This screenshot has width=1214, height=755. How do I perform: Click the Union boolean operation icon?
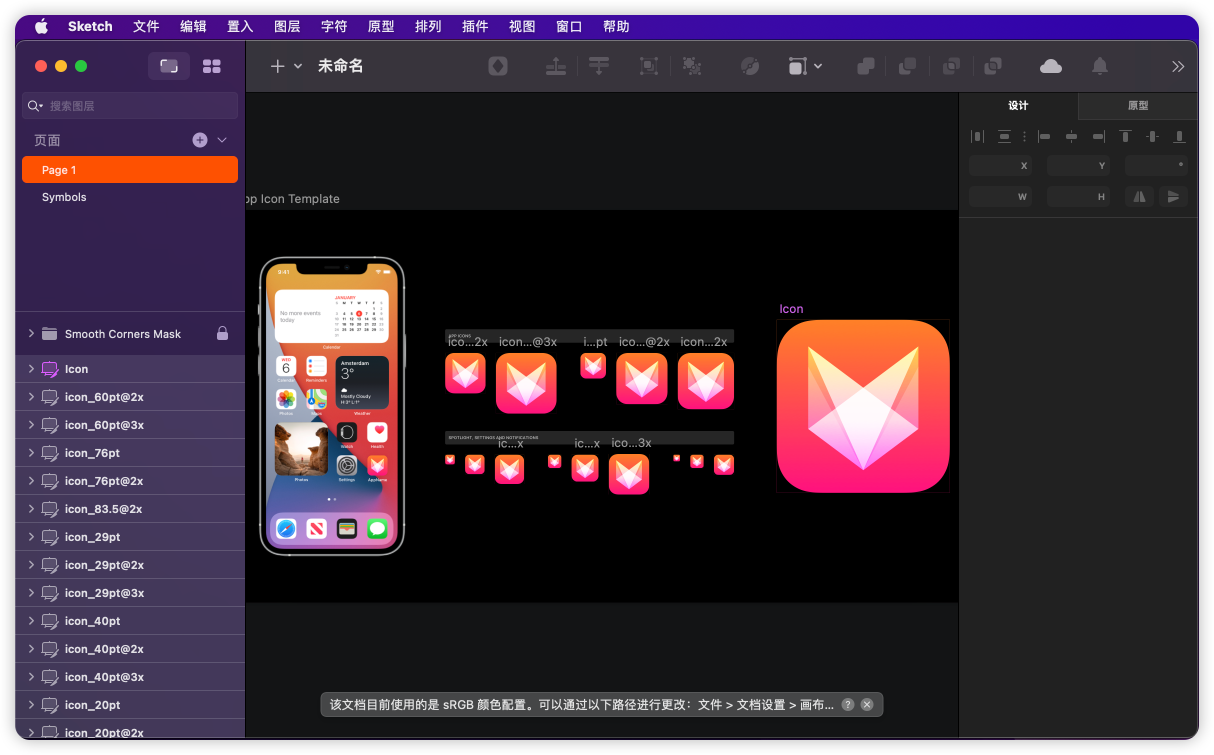pyautogui.click(x=866, y=66)
